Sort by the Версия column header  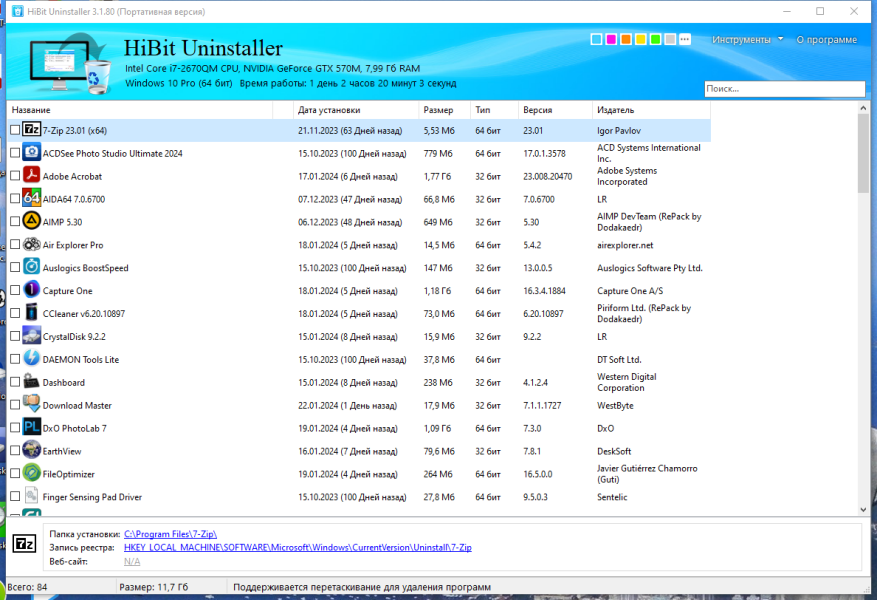point(555,110)
